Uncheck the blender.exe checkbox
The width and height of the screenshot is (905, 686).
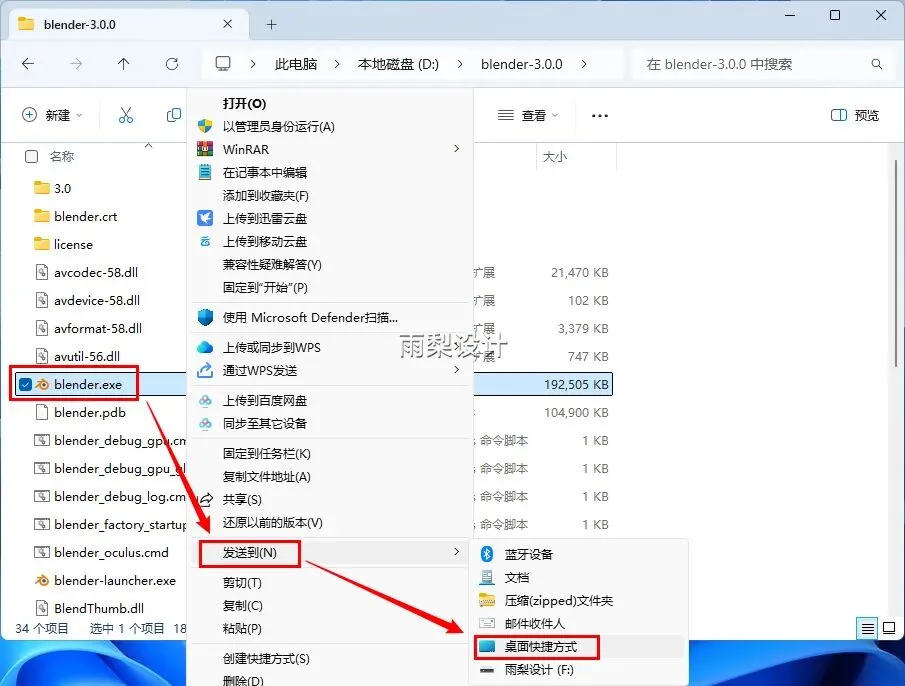click(25, 384)
